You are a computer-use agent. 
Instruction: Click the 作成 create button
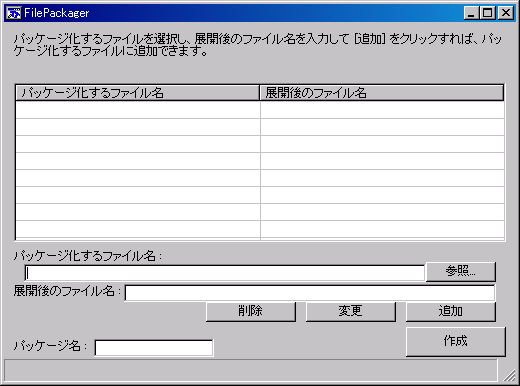tap(456, 341)
